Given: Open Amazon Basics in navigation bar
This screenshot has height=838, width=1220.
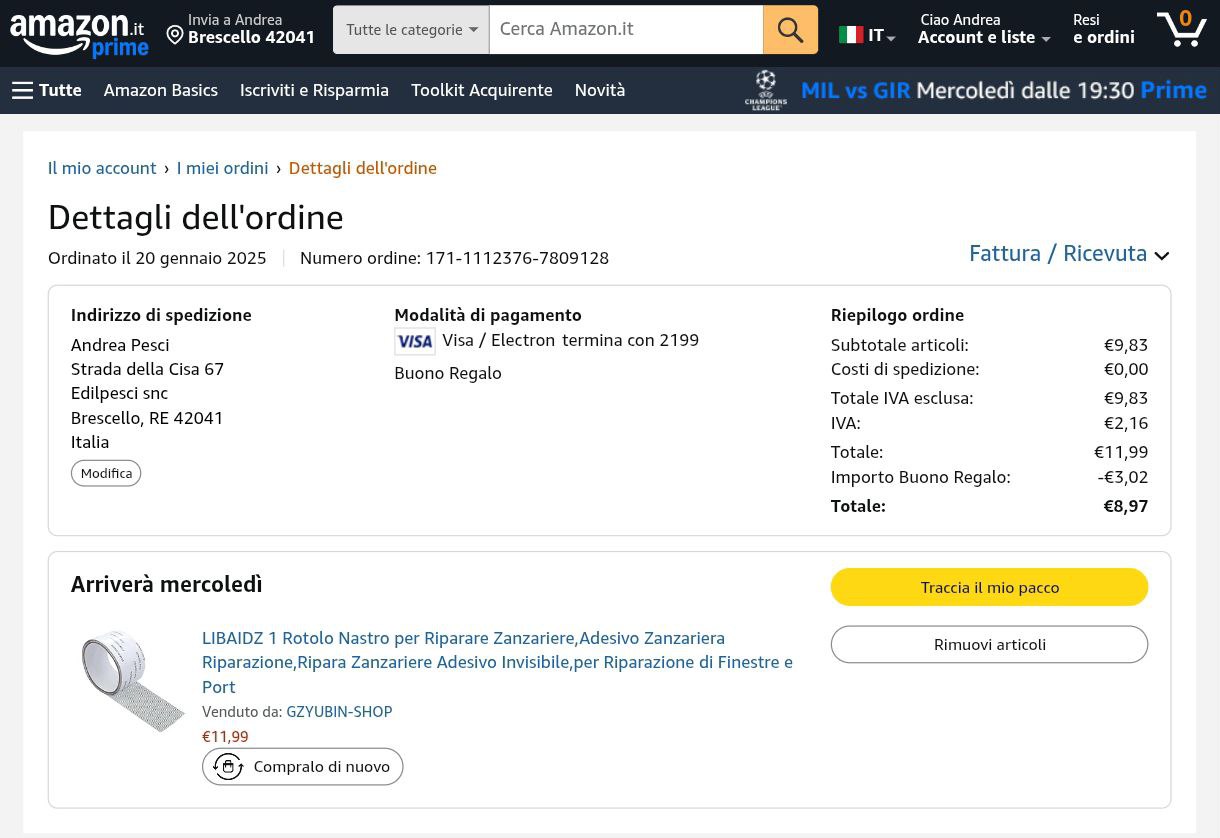Looking at the screenshot, I should [x=160, y=90].
